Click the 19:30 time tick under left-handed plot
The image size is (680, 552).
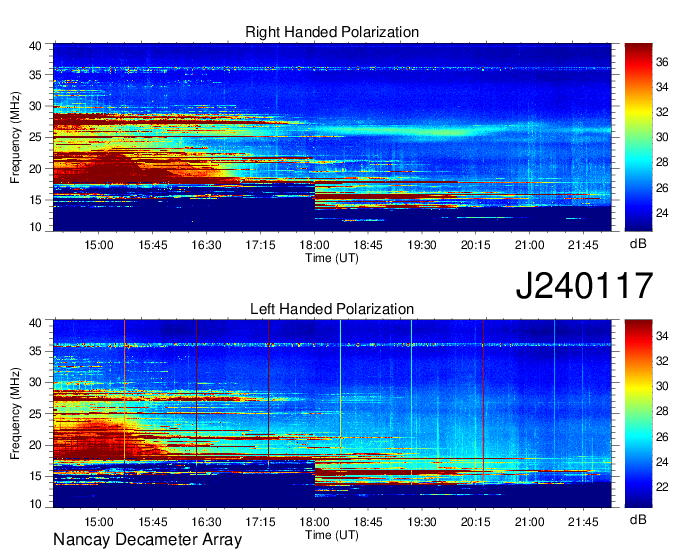[422, 521]
